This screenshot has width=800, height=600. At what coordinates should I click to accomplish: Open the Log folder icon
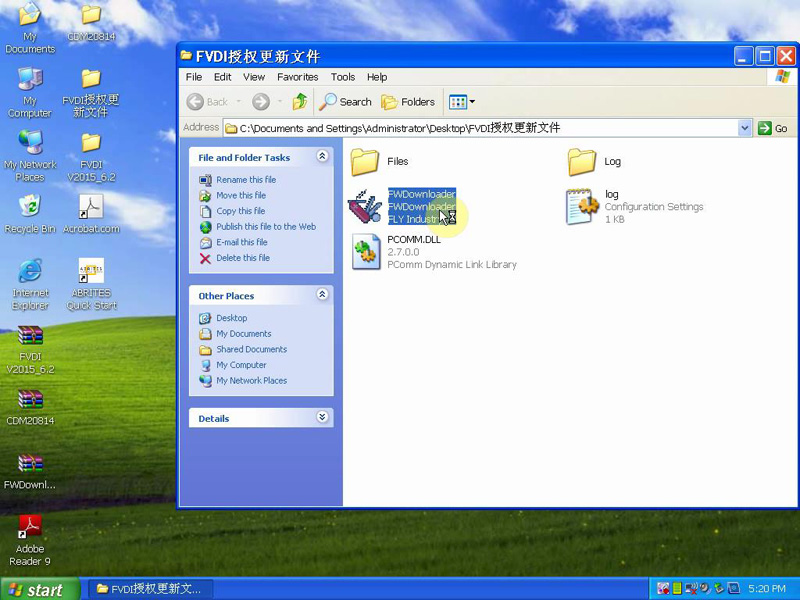click(582, 161)
